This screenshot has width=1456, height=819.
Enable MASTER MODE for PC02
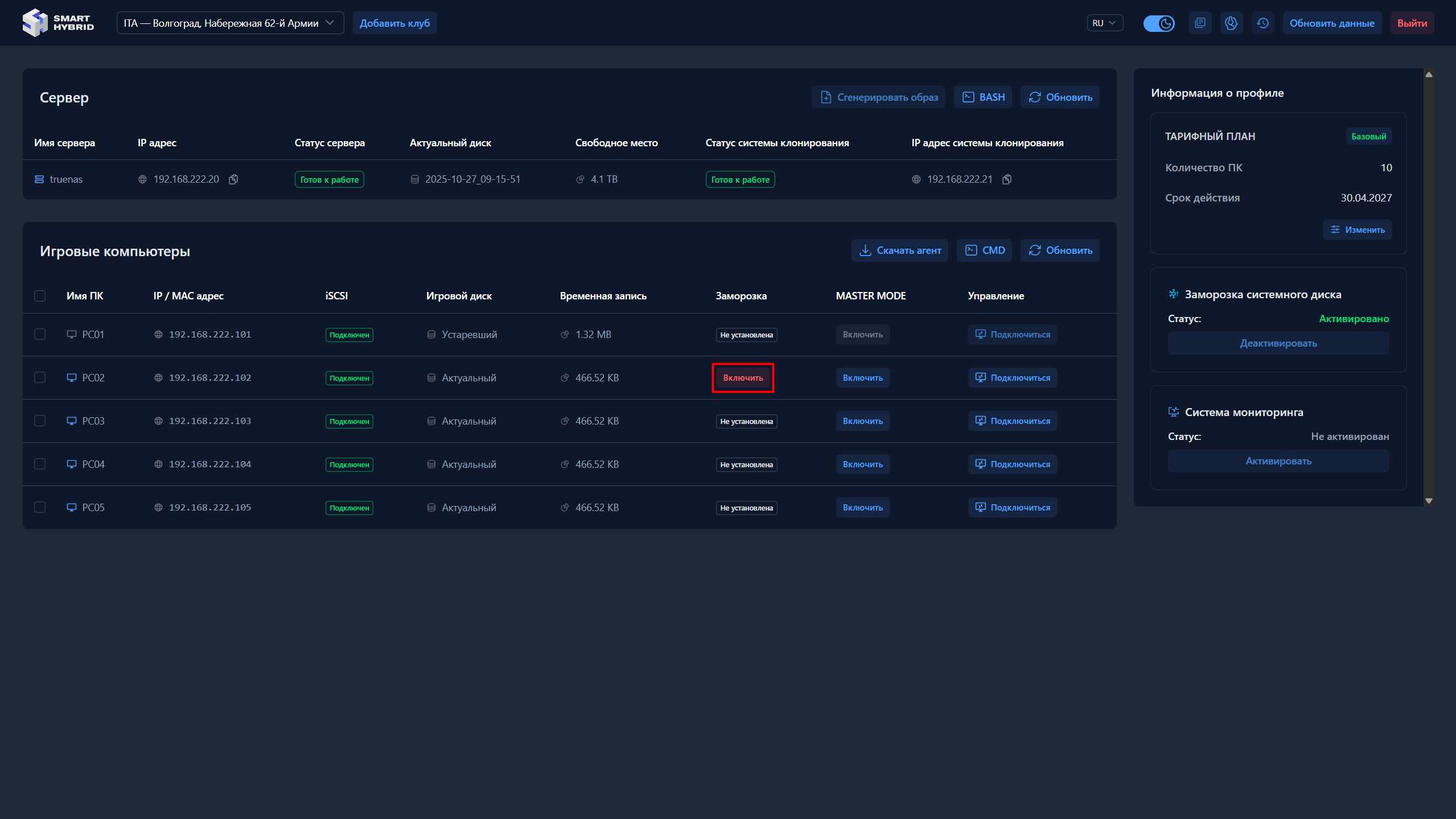tap(862, 378)
